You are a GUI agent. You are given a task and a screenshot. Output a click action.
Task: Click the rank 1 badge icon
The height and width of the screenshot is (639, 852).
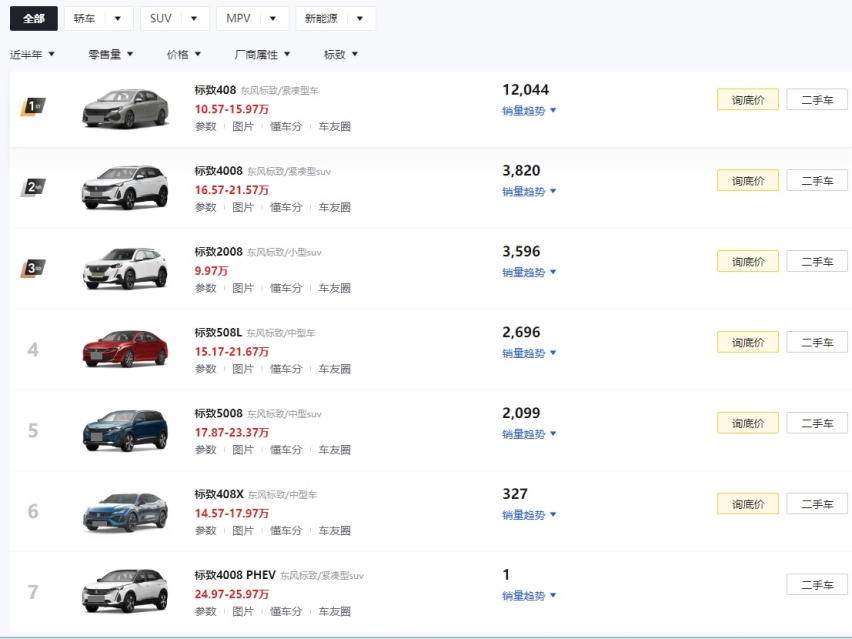(33, 106)
